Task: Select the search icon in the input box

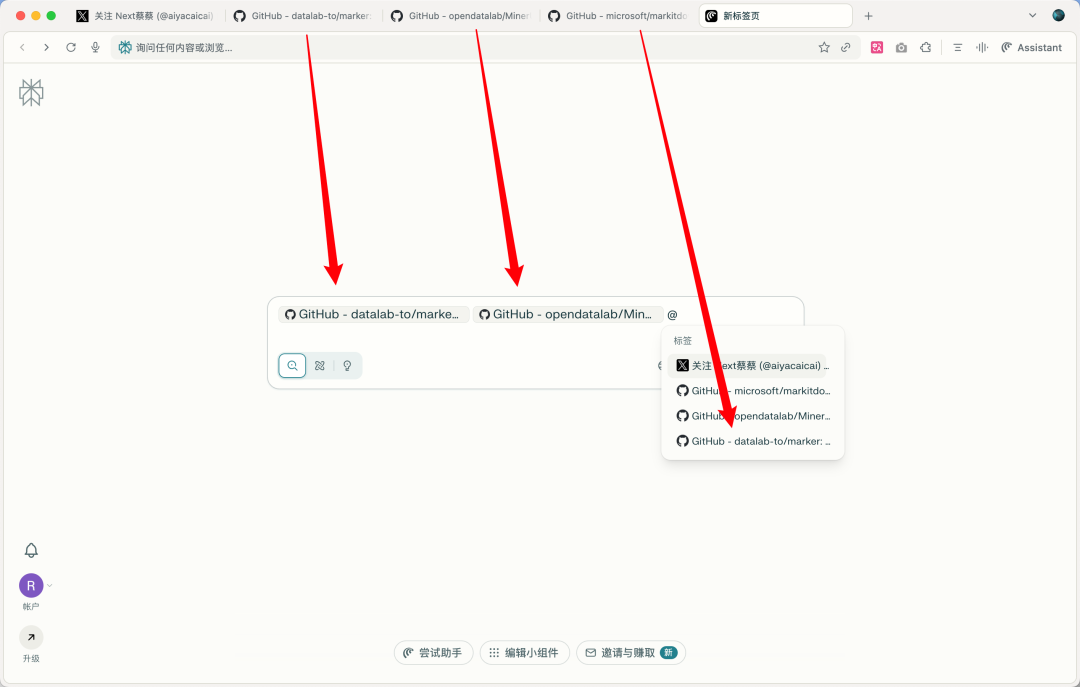Action: [291, 365]
